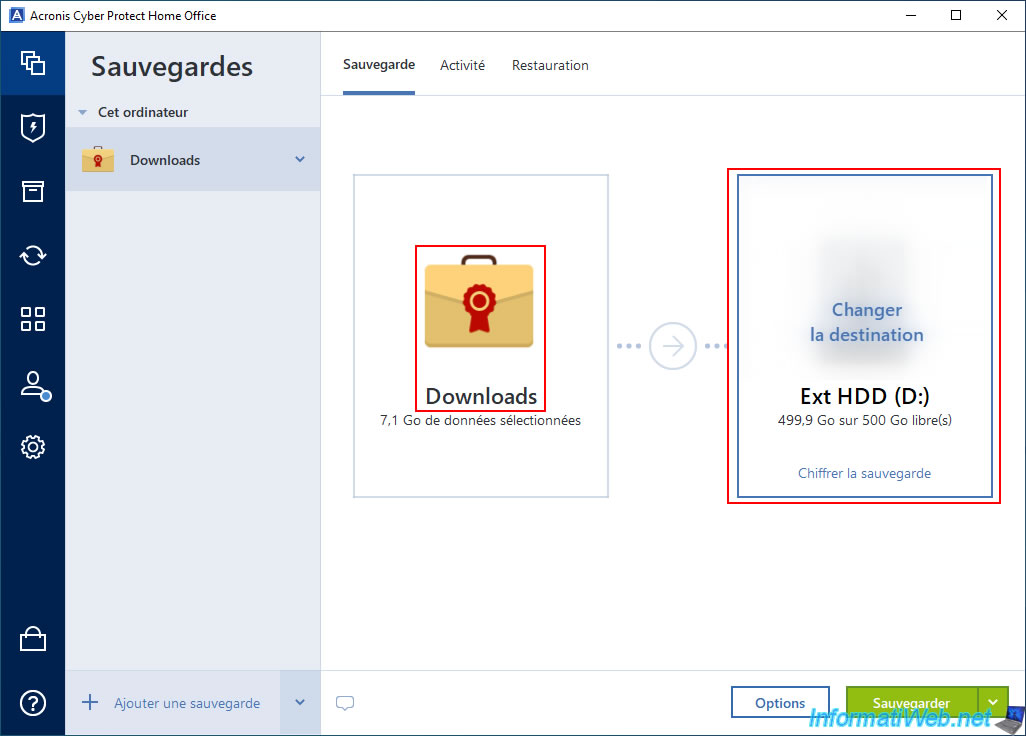The width and height of the screenshot is (1026, 736).
Task: Close the Acronis window
Action: [1002, 15]
